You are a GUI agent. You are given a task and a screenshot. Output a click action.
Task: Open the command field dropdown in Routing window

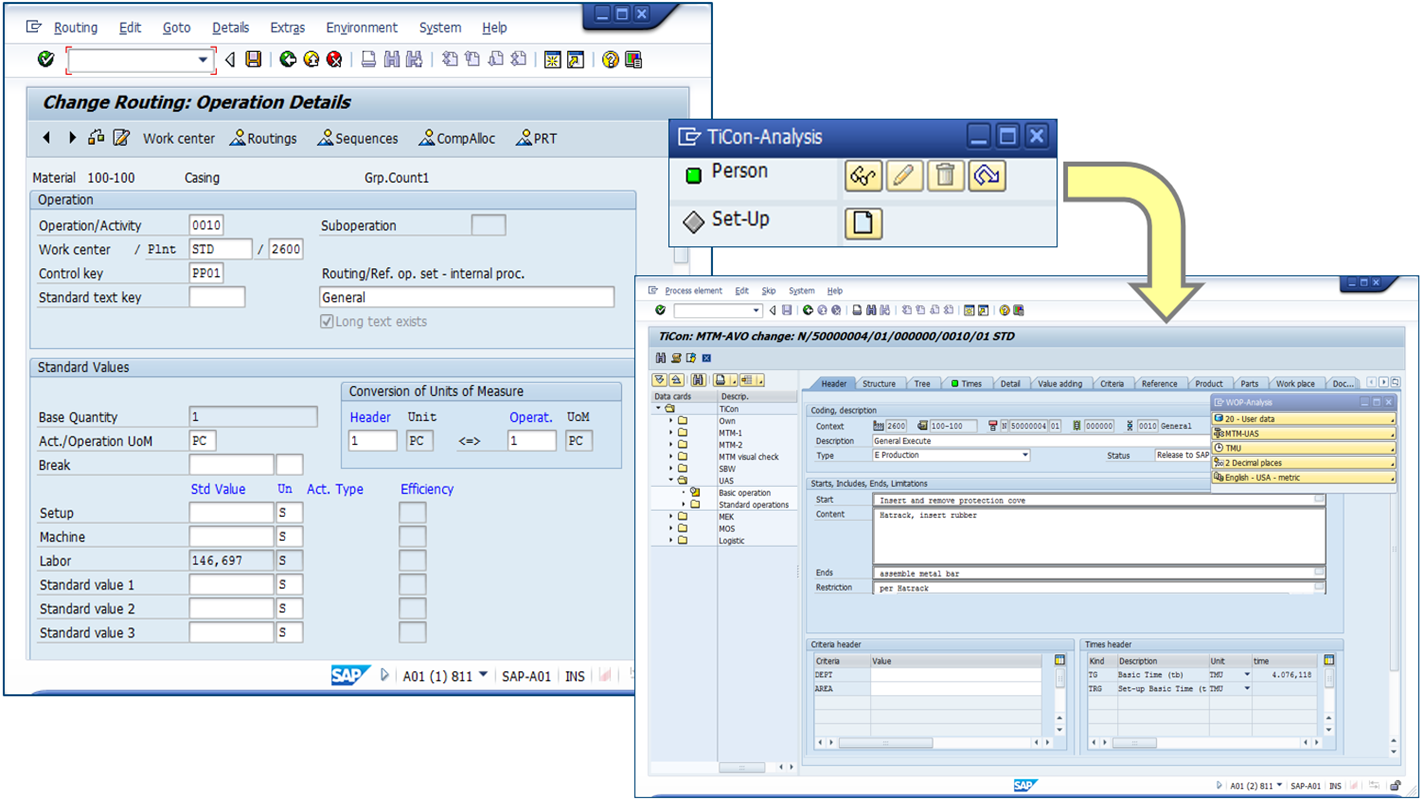(x=203, y=60)
